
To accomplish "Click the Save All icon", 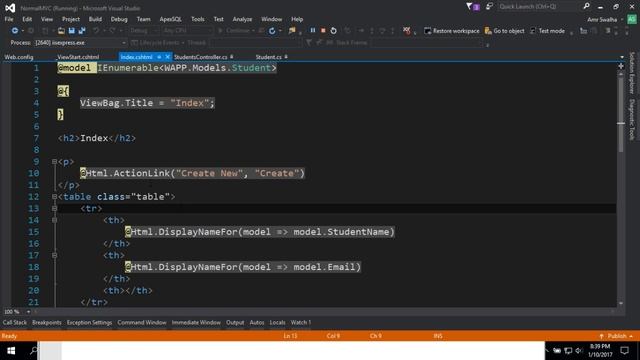I will coord(82,31).
